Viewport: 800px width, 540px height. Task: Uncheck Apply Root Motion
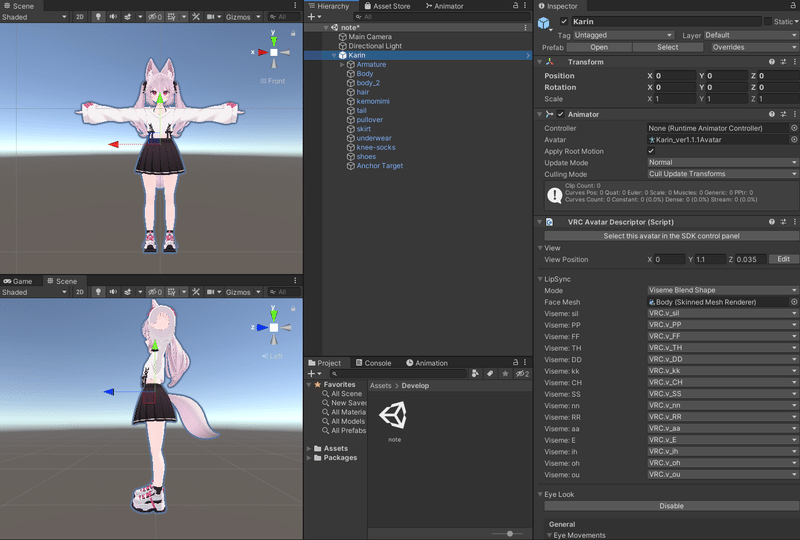[x=651, y=151]
